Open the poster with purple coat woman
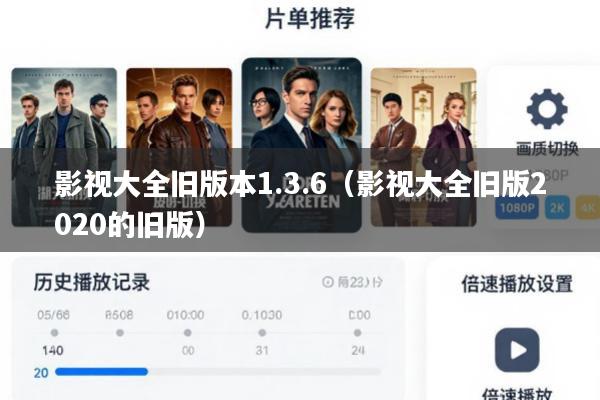 pos(424,147)
